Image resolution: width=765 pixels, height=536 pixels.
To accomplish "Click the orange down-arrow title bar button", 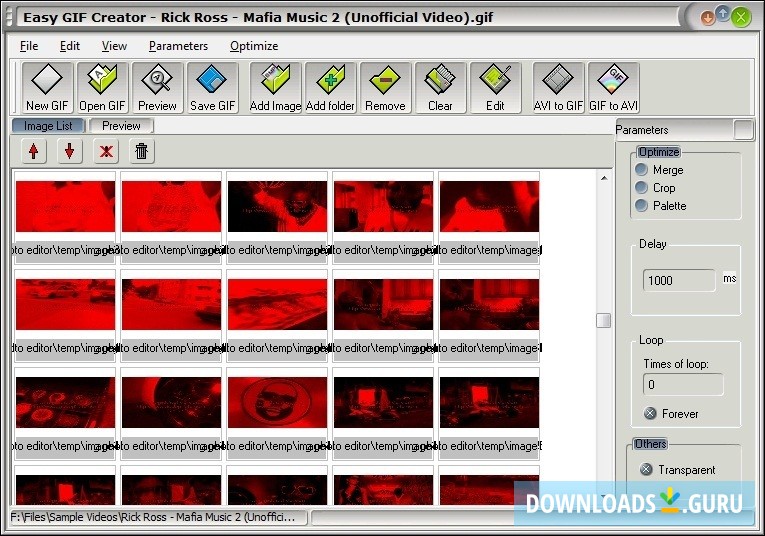I will 707,19.
